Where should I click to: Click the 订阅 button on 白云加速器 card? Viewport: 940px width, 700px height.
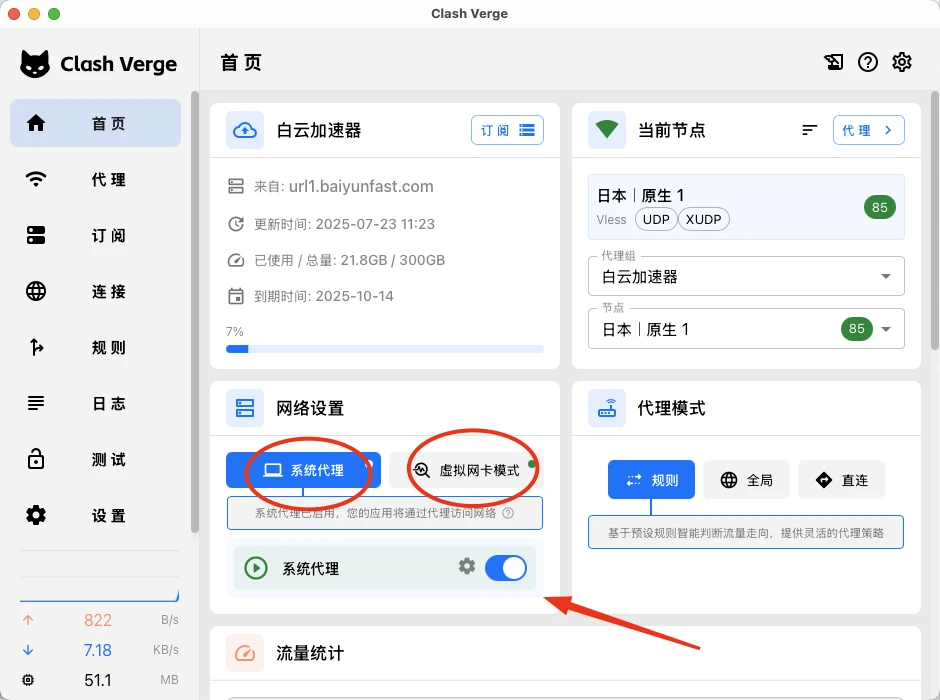(x=496, y=130)
